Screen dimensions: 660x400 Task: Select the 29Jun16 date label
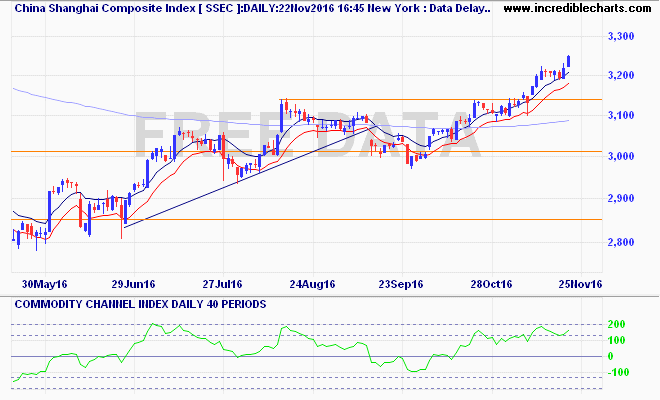tap(132, 283)
